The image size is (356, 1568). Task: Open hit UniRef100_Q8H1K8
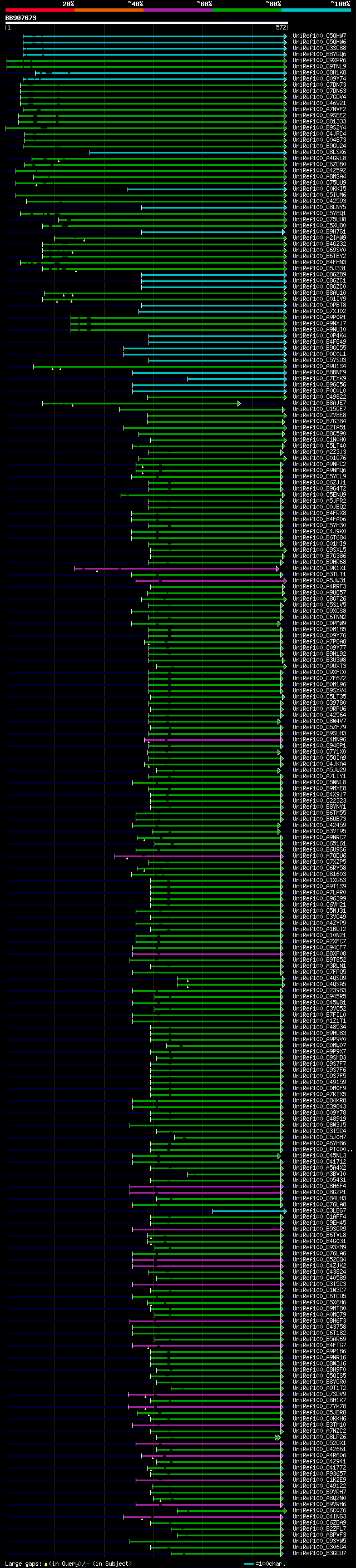(x=319, y=72)
